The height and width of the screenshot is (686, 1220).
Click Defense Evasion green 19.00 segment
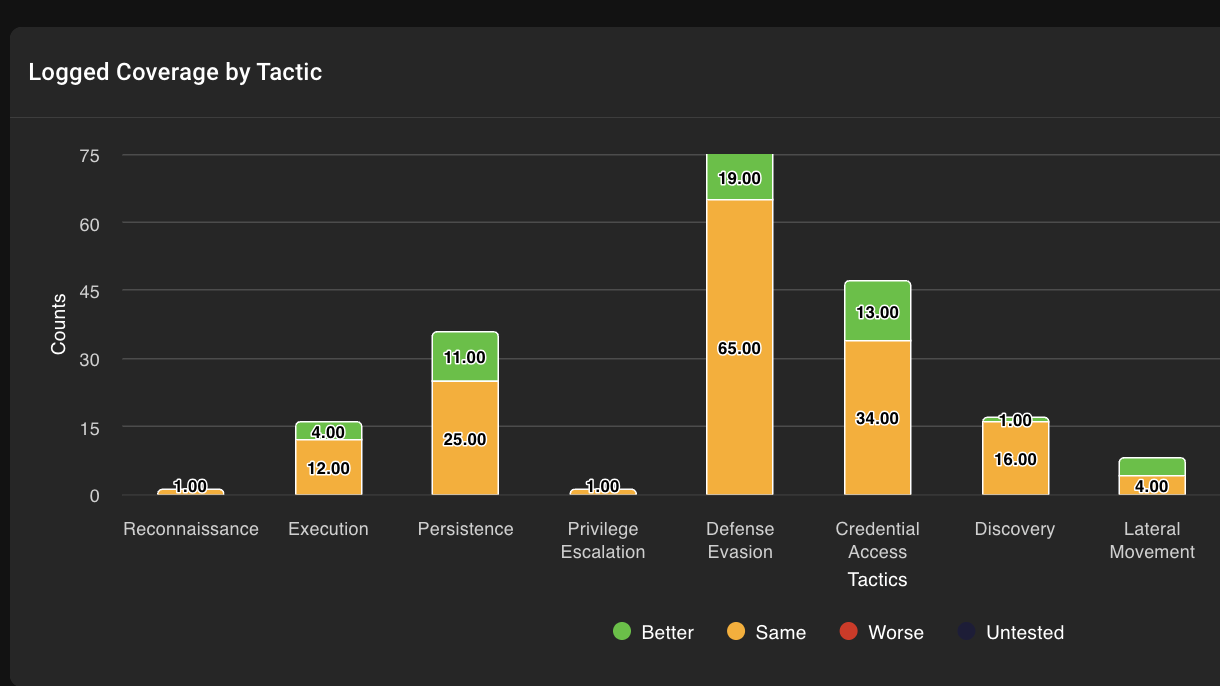click(x=740, y=178)
